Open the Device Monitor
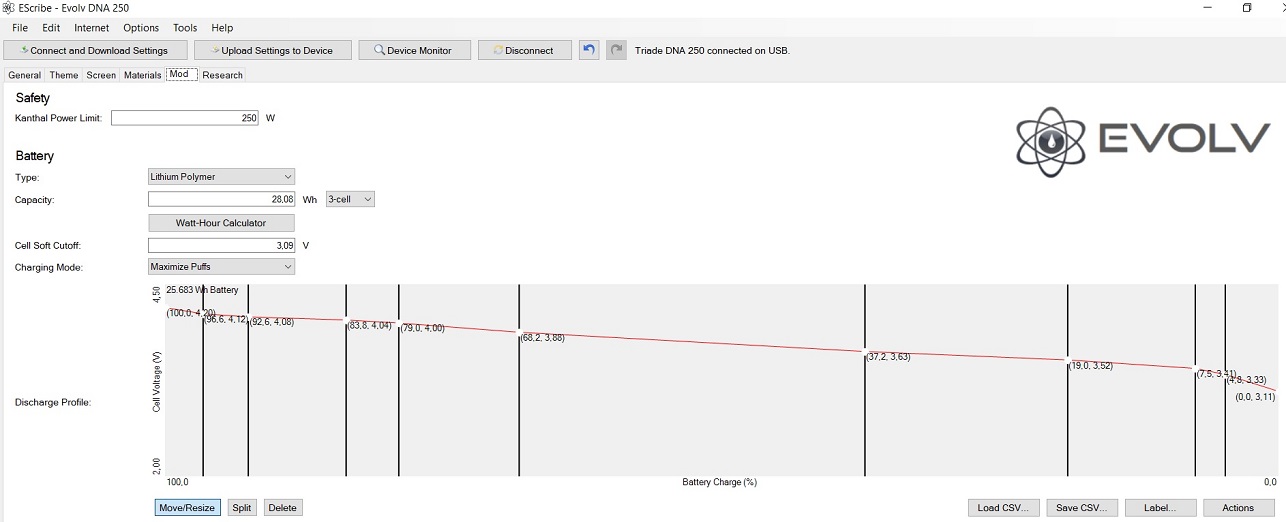This screenshot has height=522, width=1286. coord(414,50)
